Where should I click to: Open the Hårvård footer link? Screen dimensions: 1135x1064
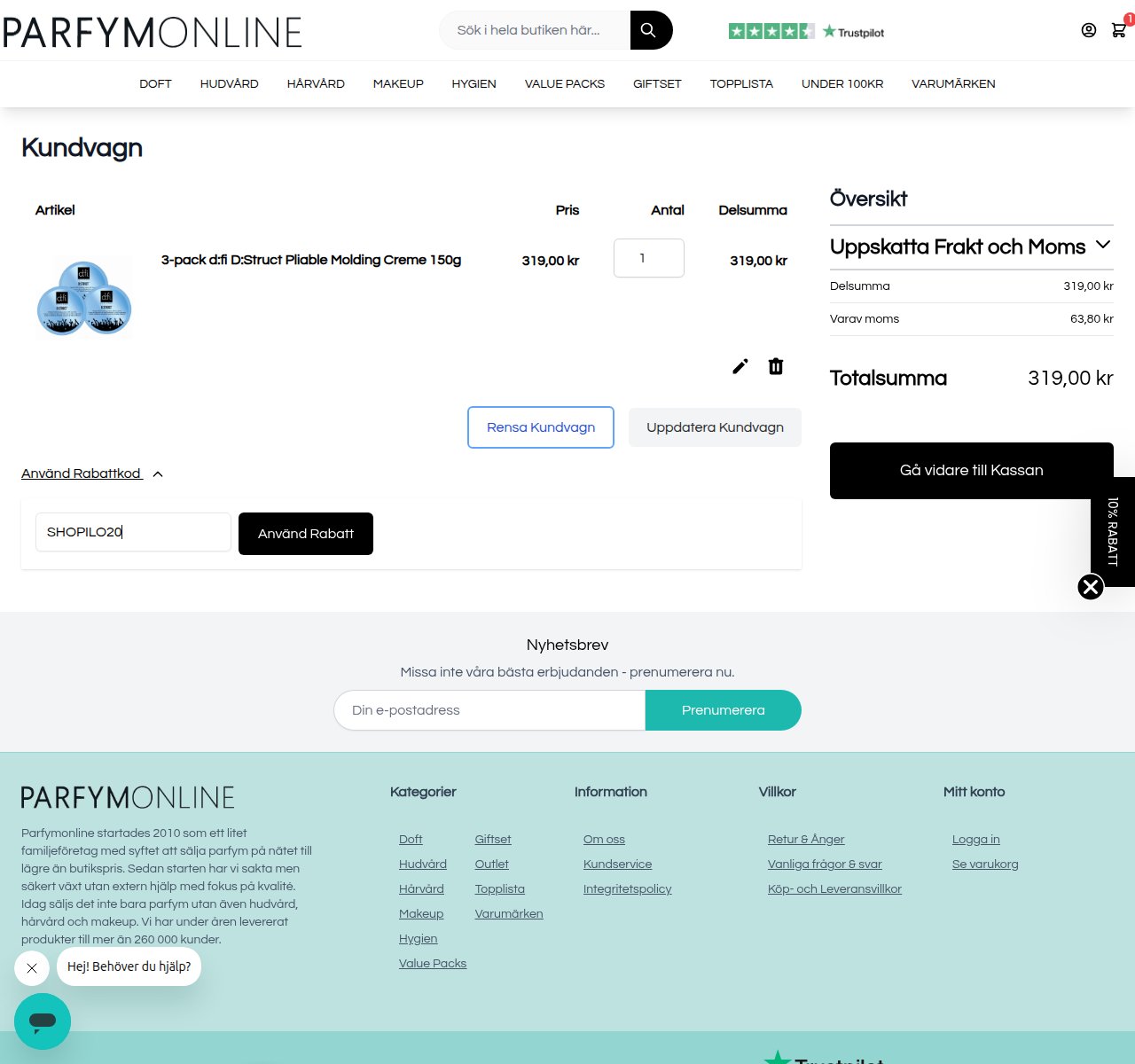pos(421,889)
